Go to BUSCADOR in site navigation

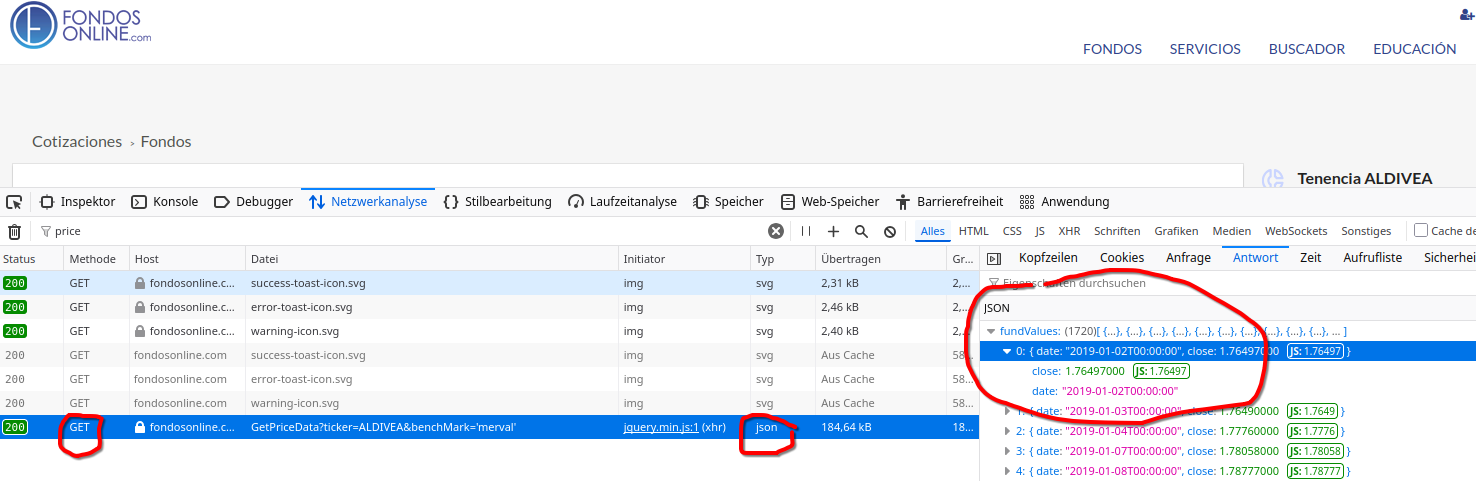coord(1306,49)
